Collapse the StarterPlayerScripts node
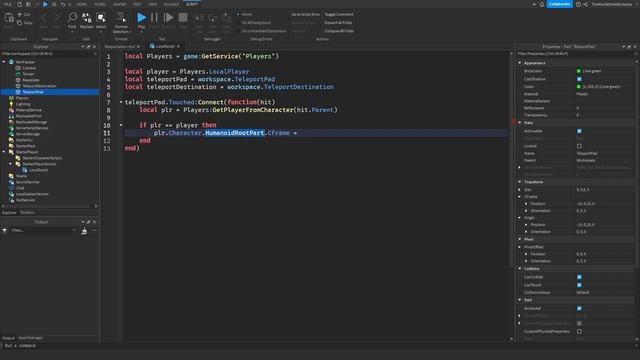Image resolution: width=640 pixels, height=360 pixels. [x=11, y=164]
